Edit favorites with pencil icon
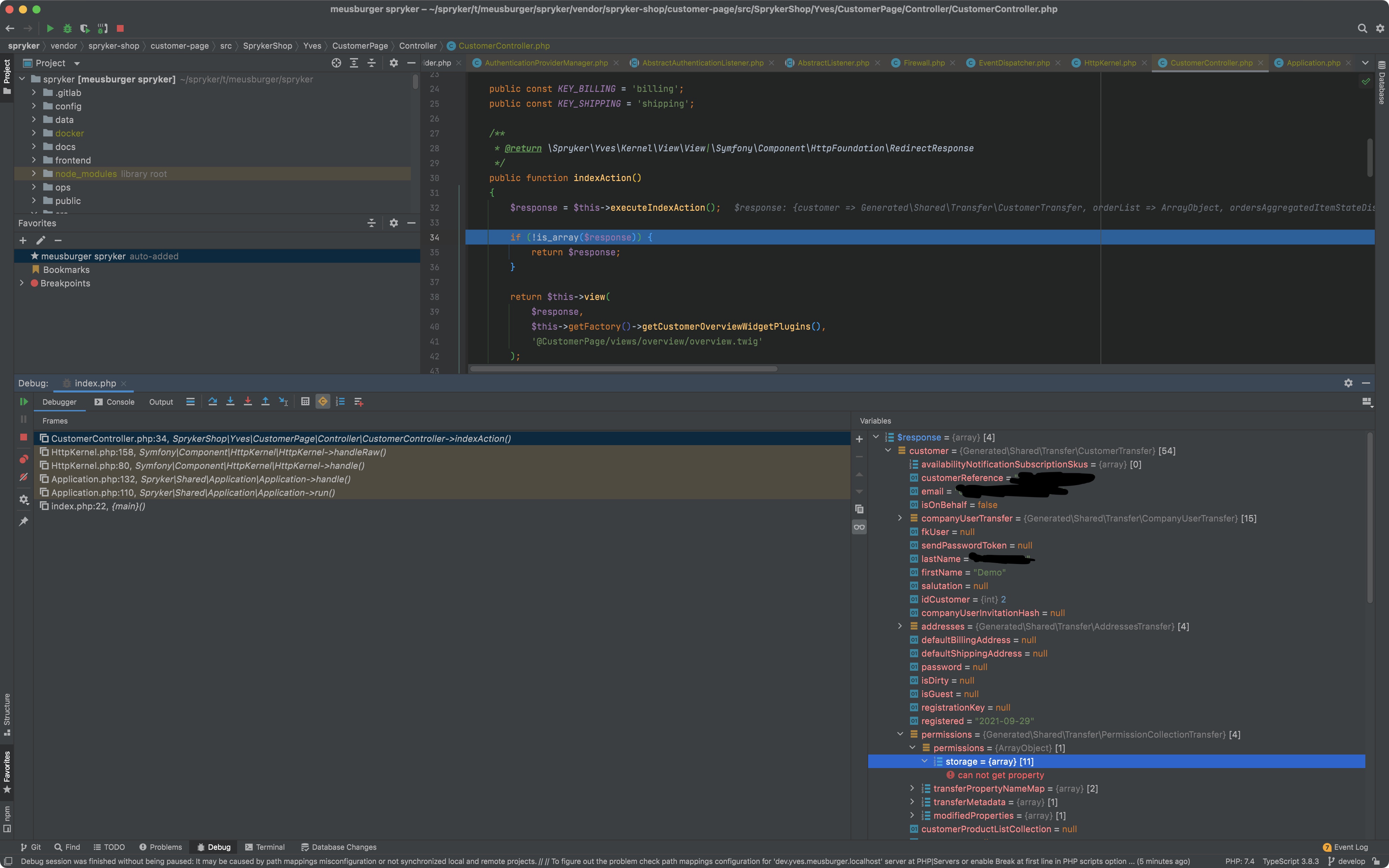The width and height of the screenshot is (1389, 868). [41, 240]
